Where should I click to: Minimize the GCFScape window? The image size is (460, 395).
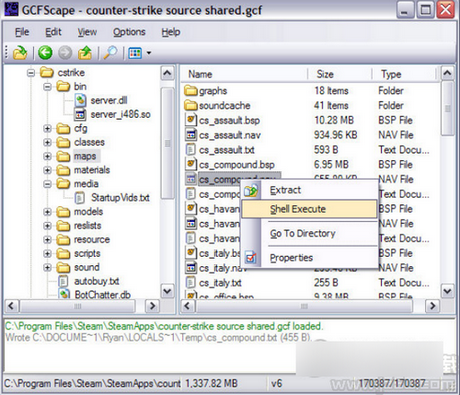click(405, 10)
